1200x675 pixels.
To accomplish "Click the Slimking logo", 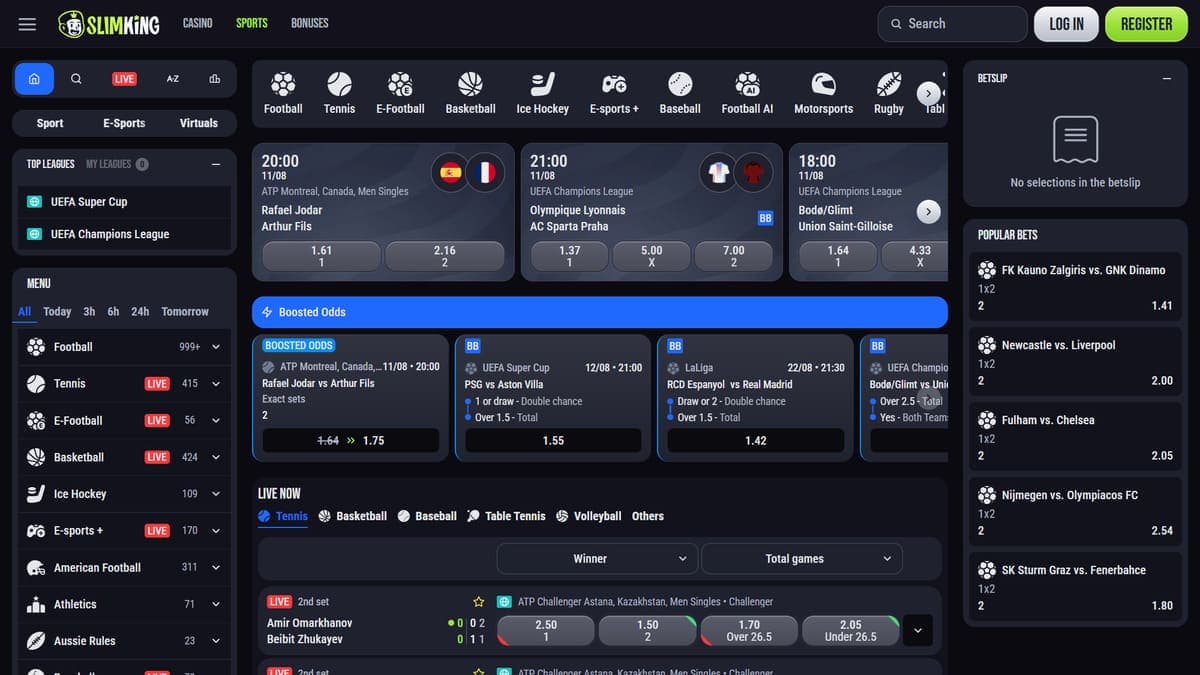I will point(108,24).
